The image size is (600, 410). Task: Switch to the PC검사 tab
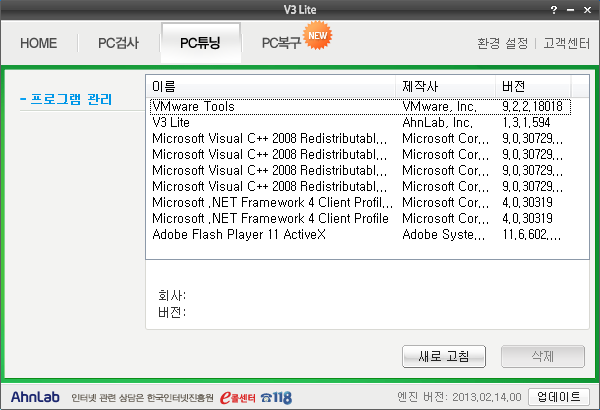coord(118,43)
